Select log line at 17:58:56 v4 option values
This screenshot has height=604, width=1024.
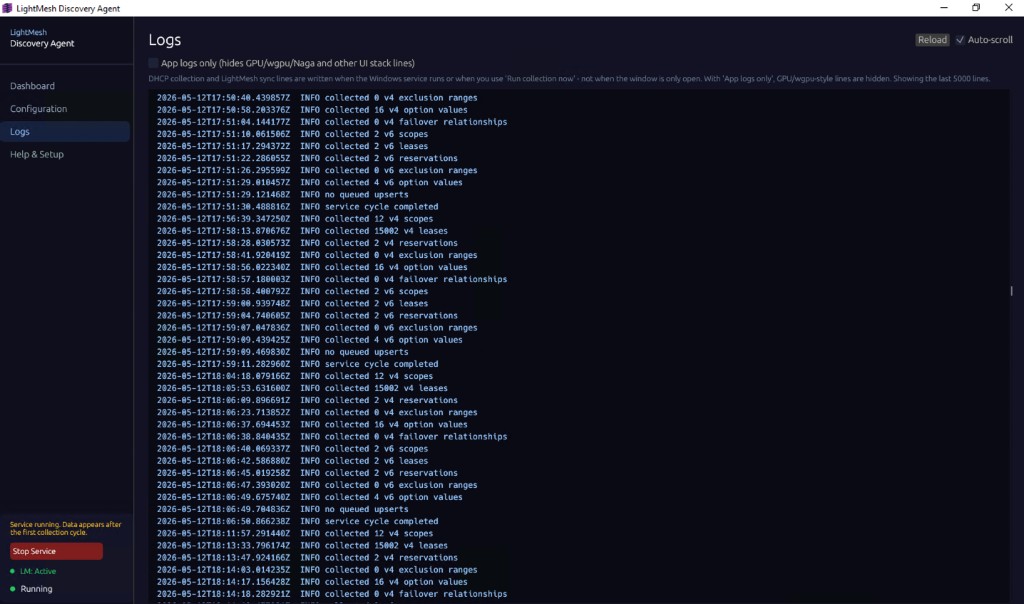point(312,267)
